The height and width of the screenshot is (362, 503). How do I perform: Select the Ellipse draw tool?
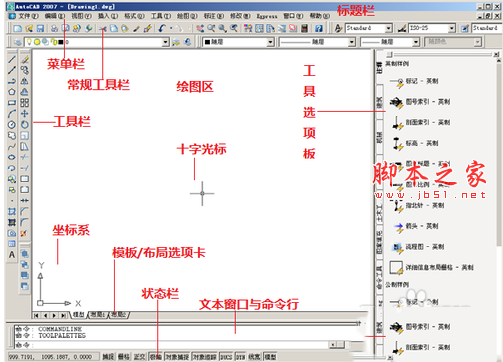pyautogui.click(x=12, y=157)
